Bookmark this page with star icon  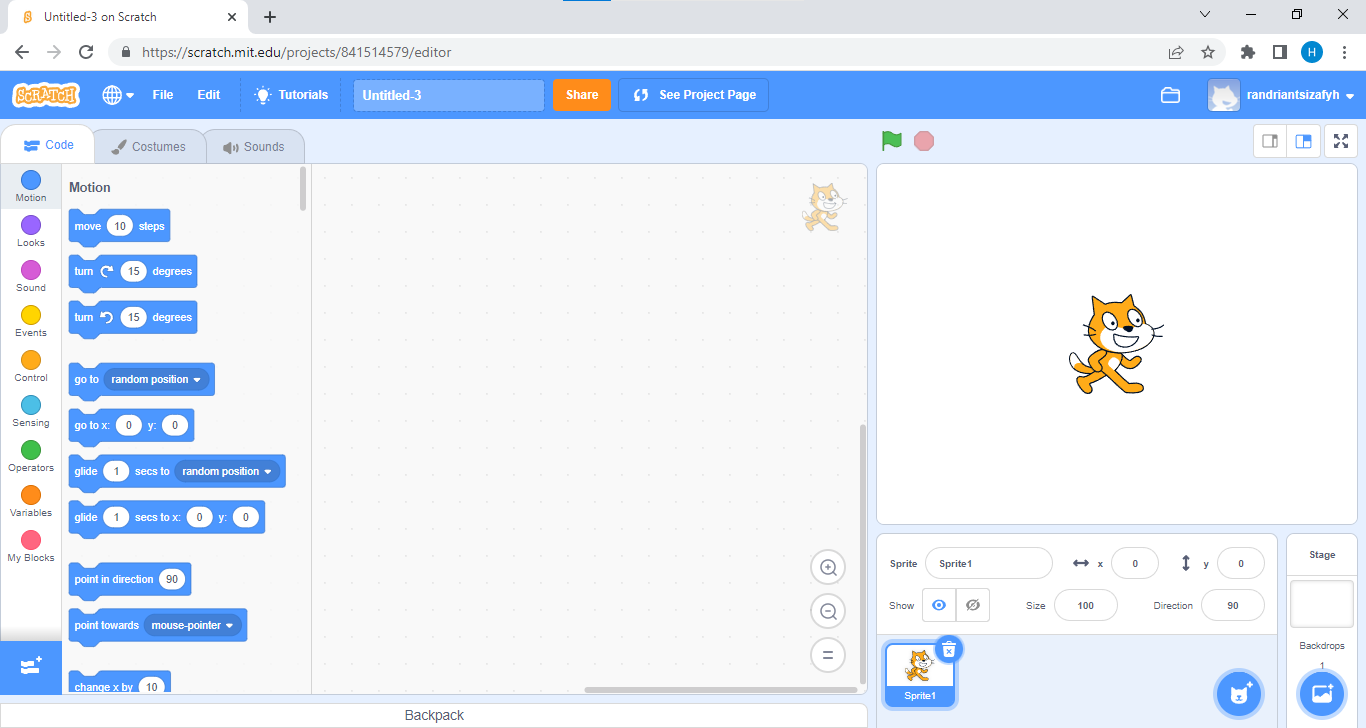click(x=1208, y=52)
